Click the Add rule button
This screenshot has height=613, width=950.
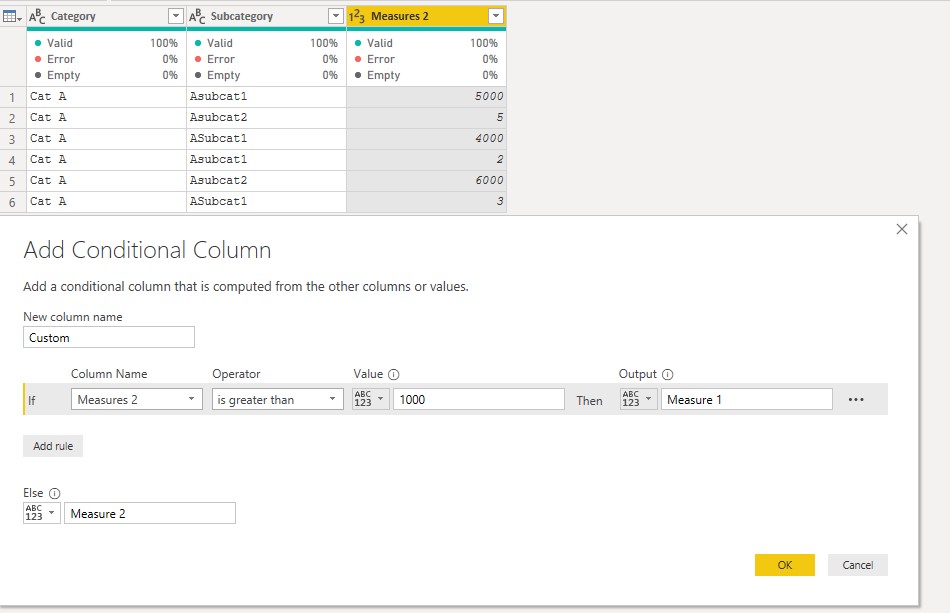53,446
